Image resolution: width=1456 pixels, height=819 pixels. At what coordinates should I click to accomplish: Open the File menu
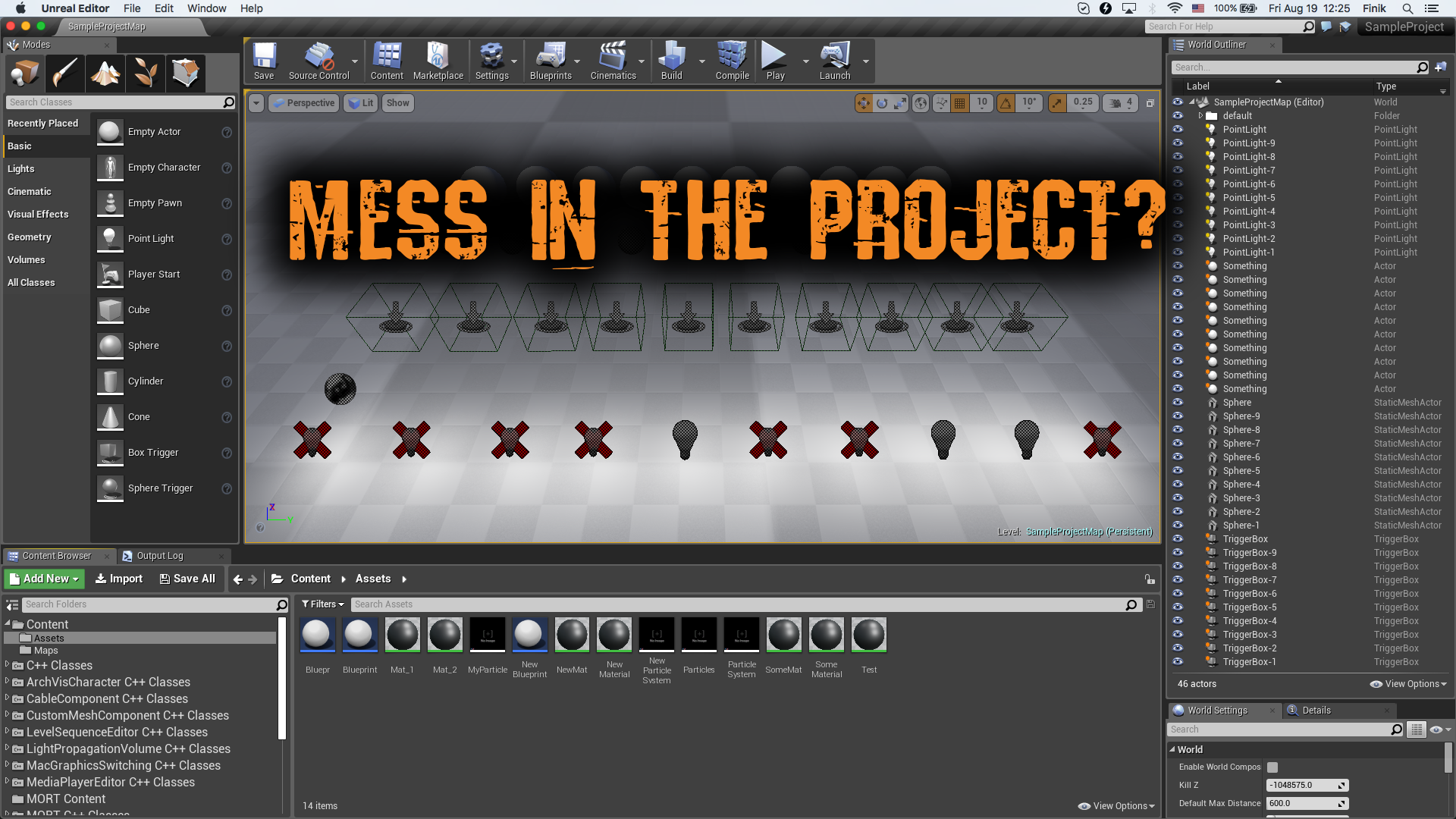(x=132, y=8)
